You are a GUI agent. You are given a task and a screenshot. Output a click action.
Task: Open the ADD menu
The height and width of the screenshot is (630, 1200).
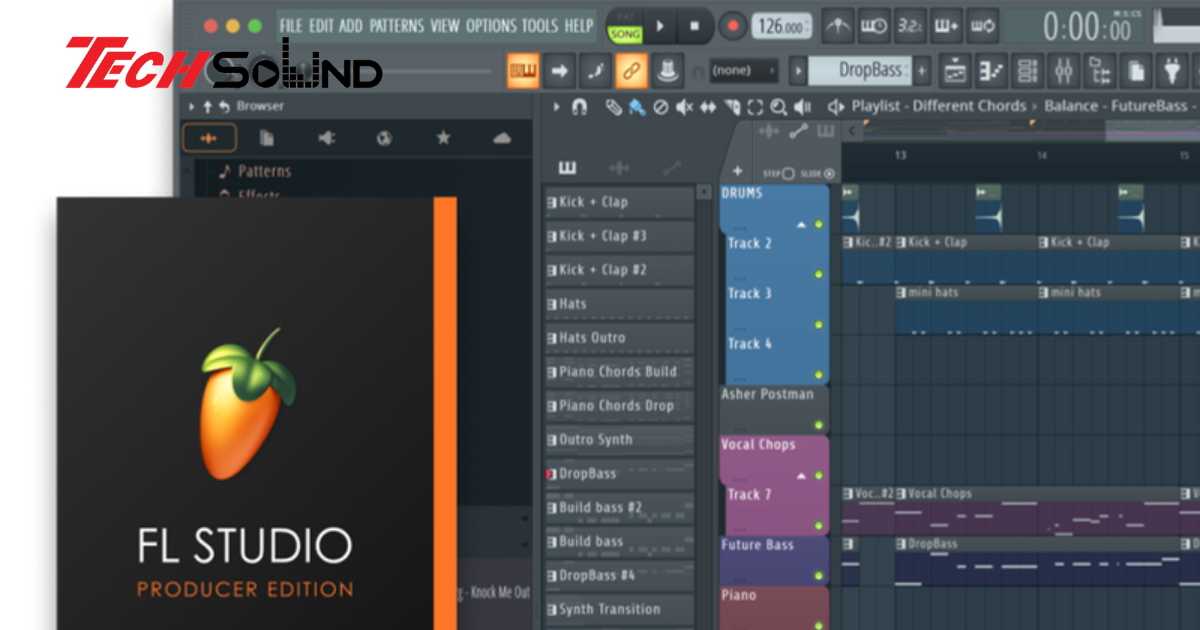click(351, 25)
